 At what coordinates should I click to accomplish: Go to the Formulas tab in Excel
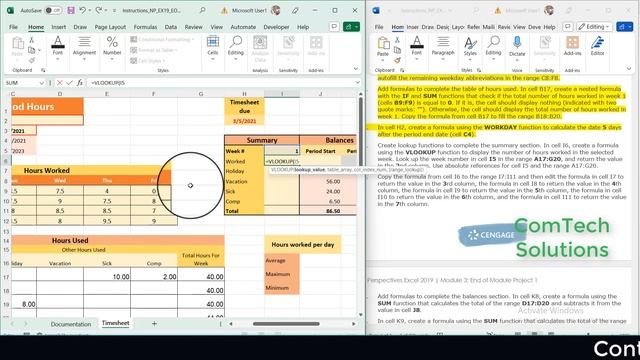coord(145,27)
